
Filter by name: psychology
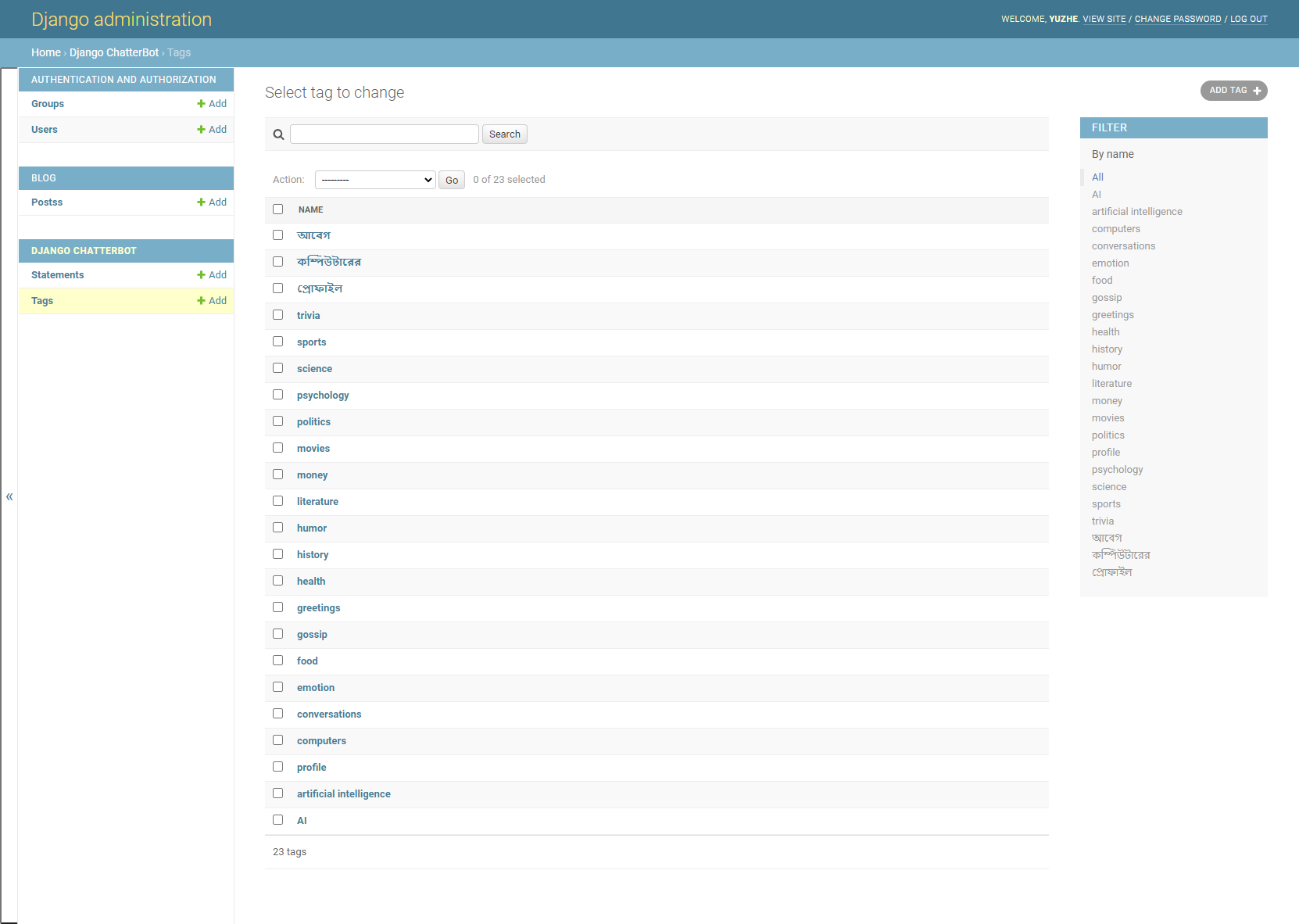coord(1118,470)
